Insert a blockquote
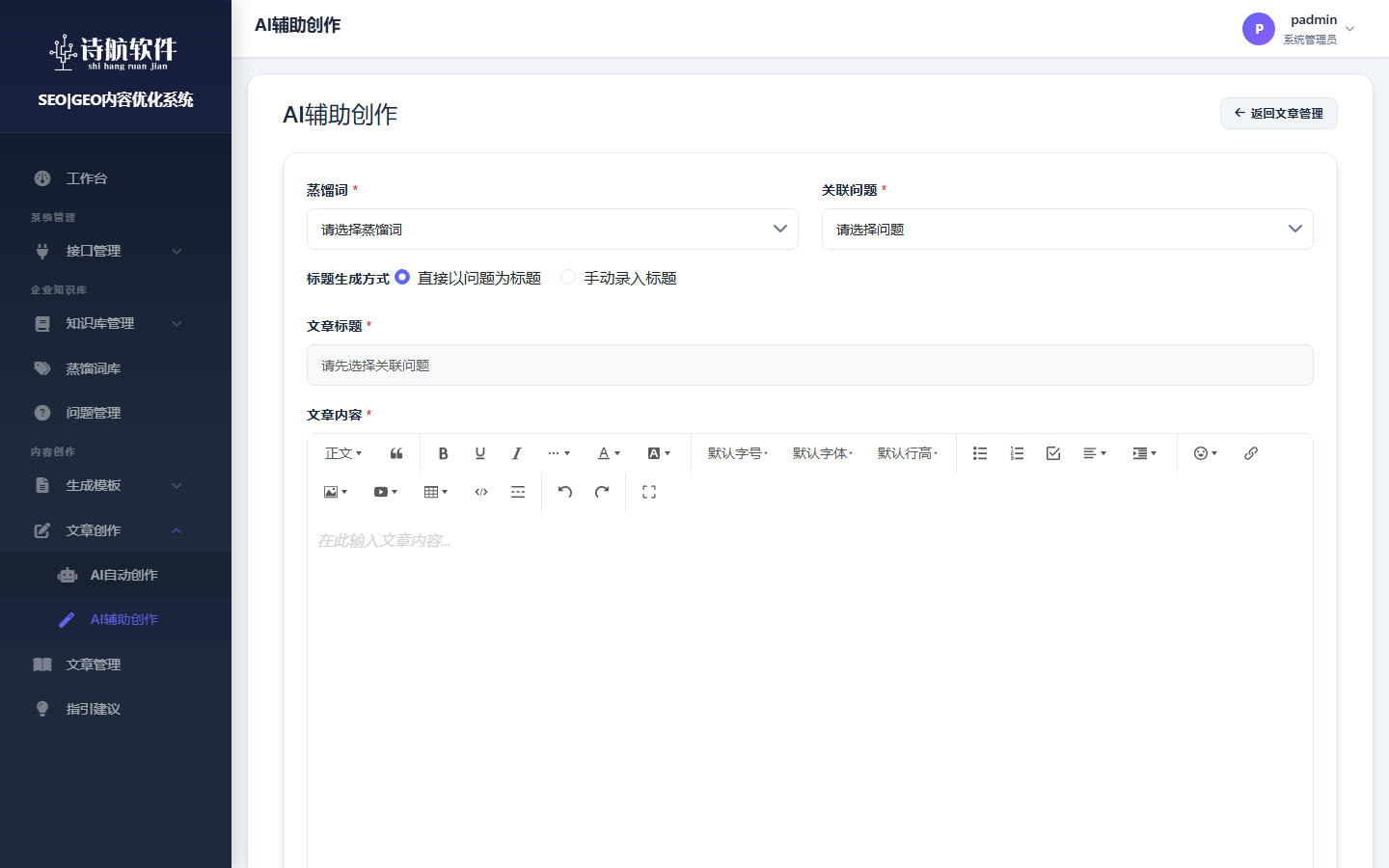Viewport: 1389px width, 868px height. coord(396,453)
